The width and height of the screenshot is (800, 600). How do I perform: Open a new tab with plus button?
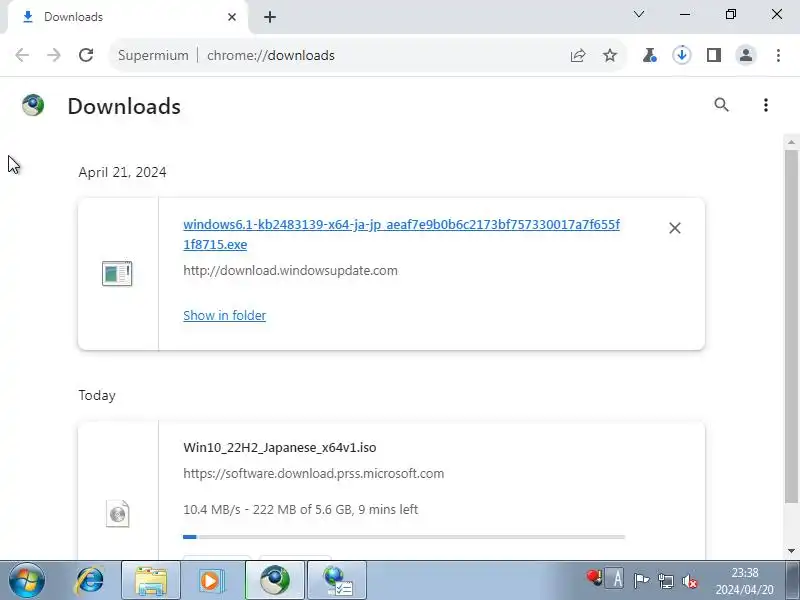coord(270,17)
